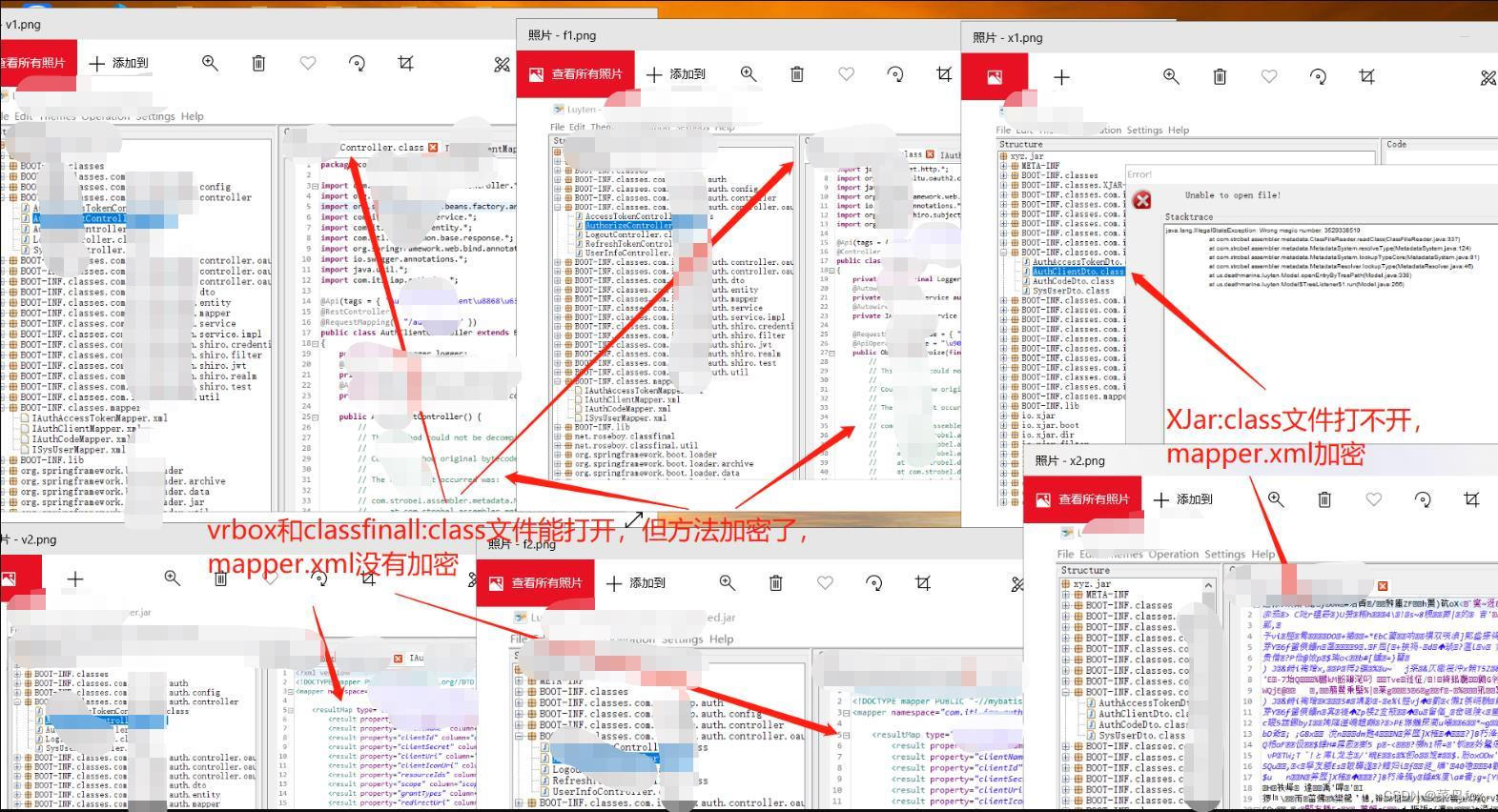Expand io.xjar node in x1.png tree

click(x=1003, y=416)
